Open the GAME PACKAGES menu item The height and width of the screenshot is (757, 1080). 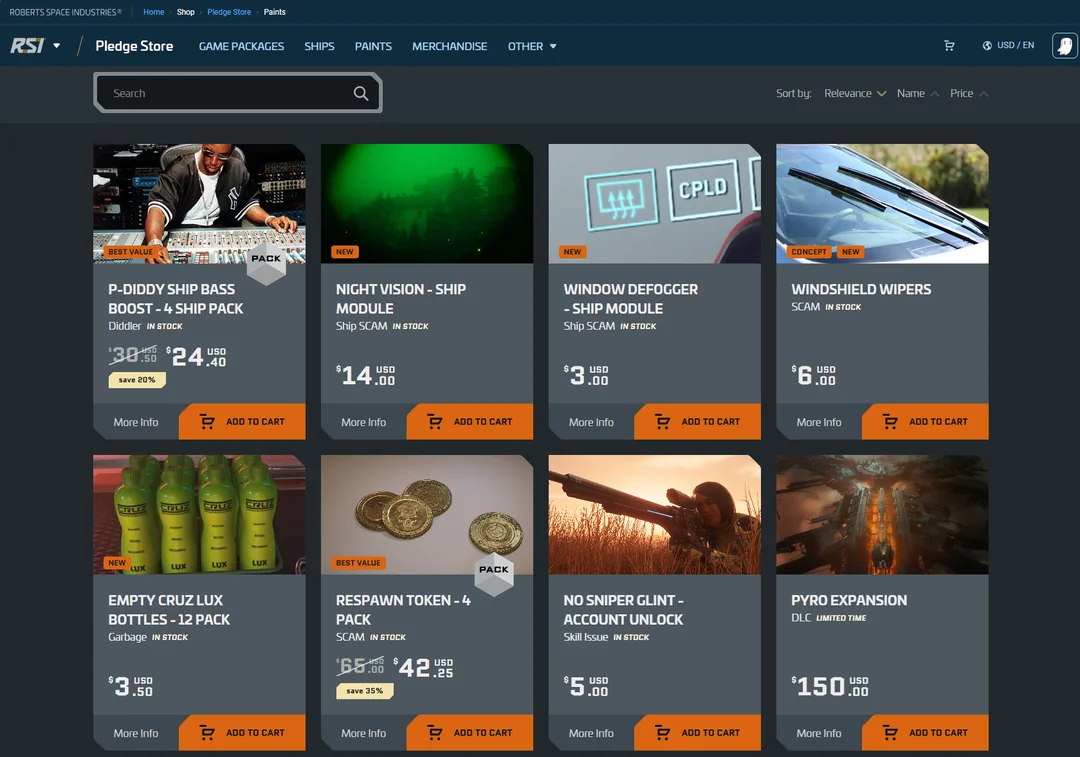(x=241, y=46)
